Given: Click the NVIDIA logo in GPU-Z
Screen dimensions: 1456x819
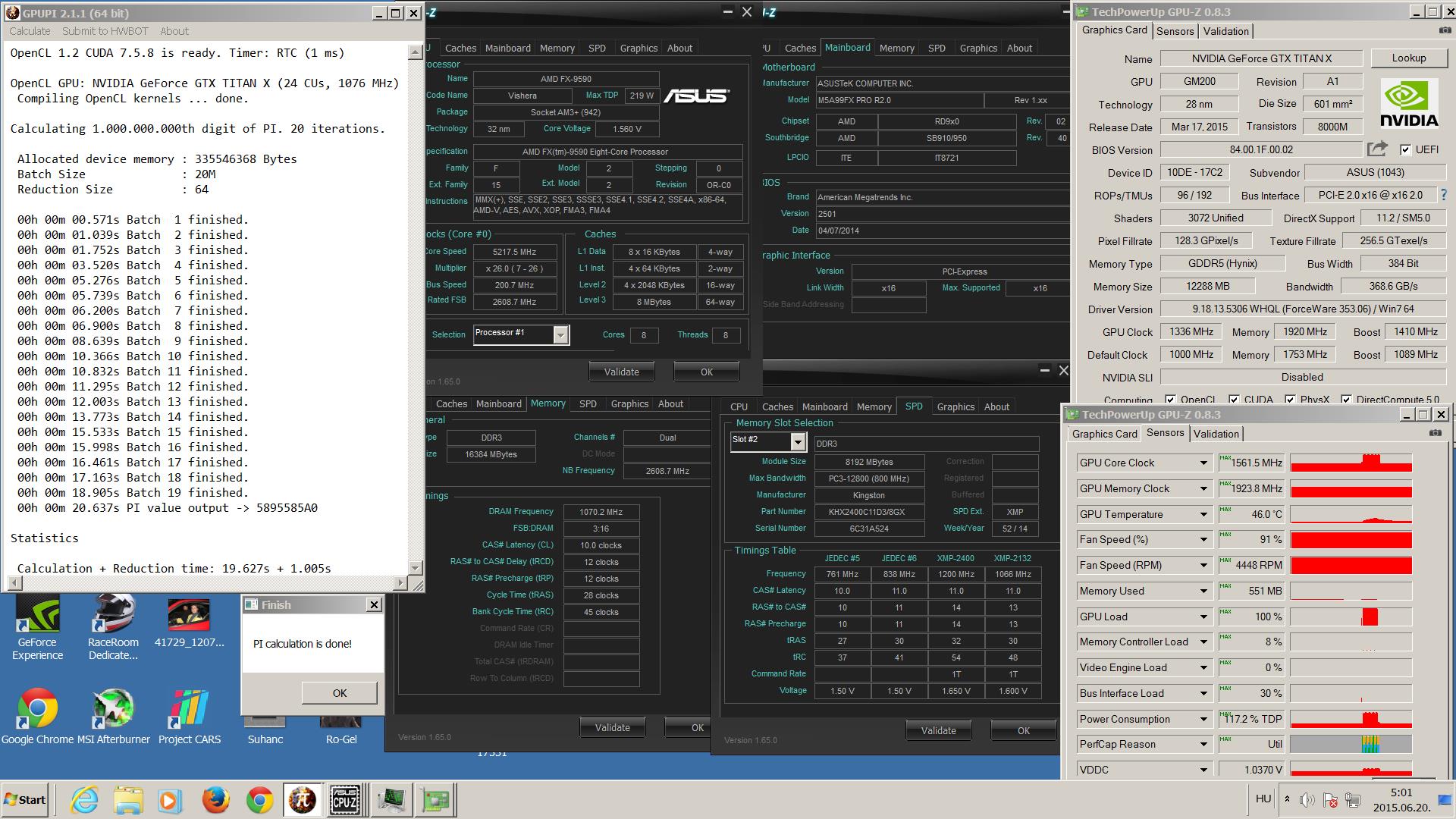Looking at the screenshot, I should coord(1408,104).
